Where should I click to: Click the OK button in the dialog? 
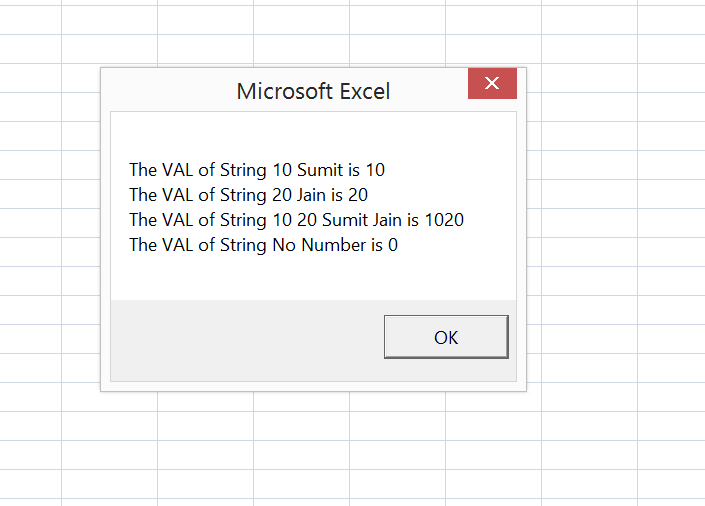tap(446, 337)
